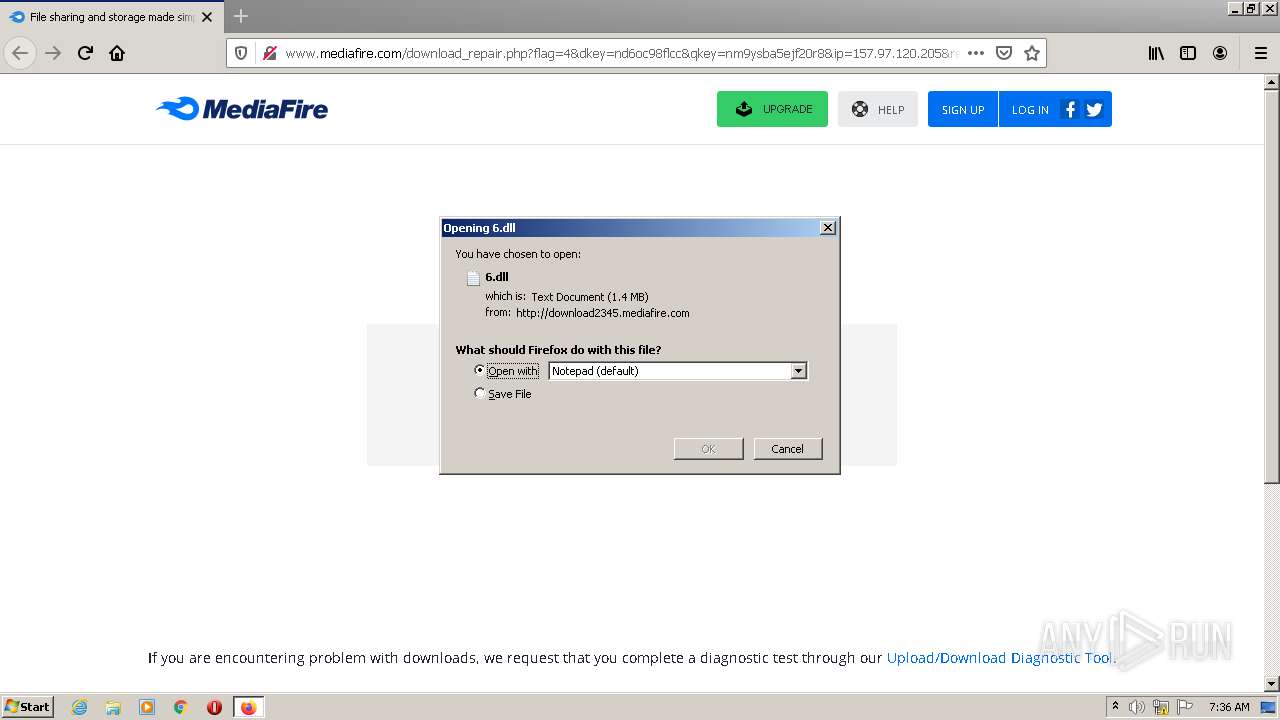Click the MediaFire logo
This screenshot has height=720, width=1280.
click(242, 109)
